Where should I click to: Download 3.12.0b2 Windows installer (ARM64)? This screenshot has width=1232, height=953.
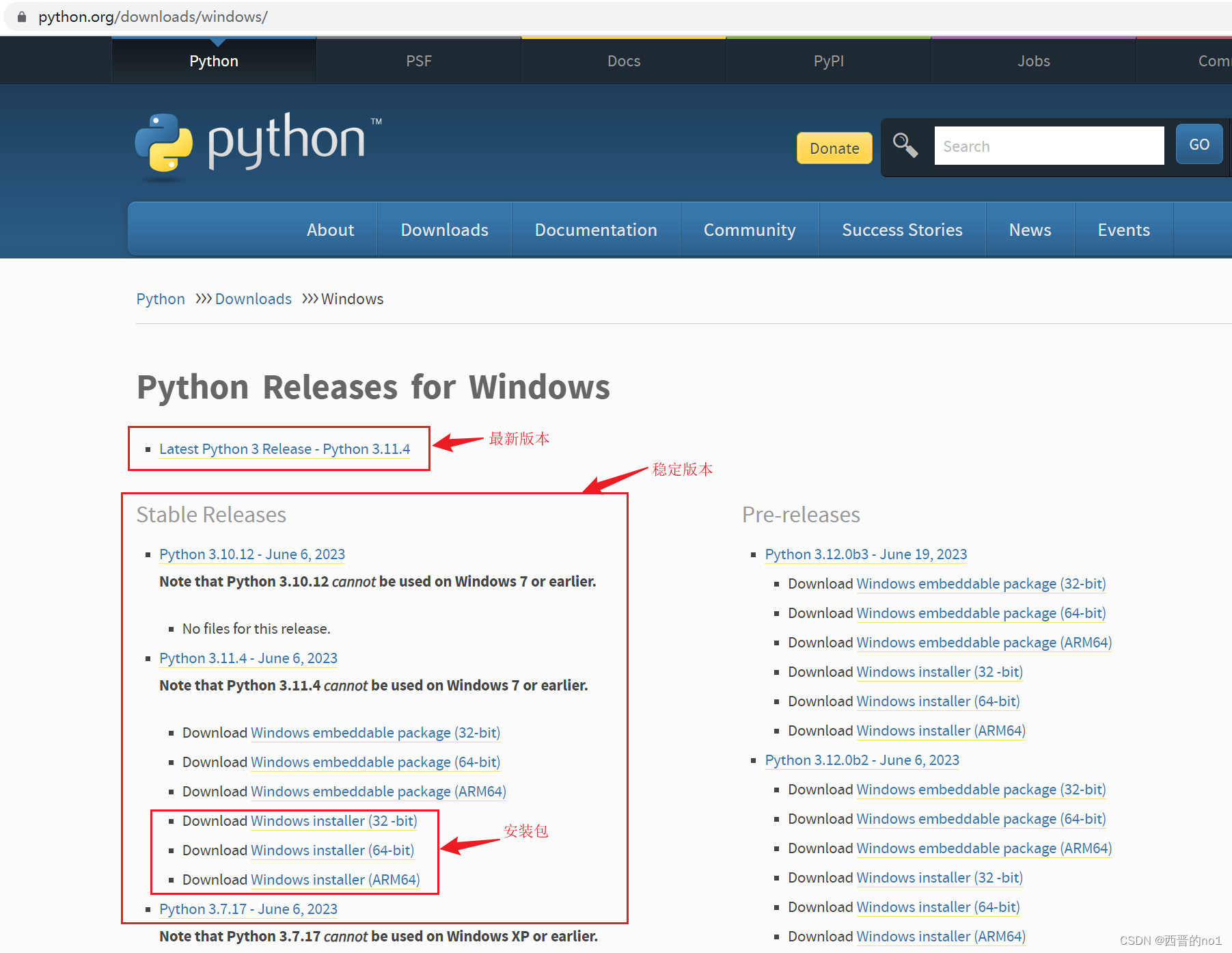pyautogui.click(x=942, y=937)
